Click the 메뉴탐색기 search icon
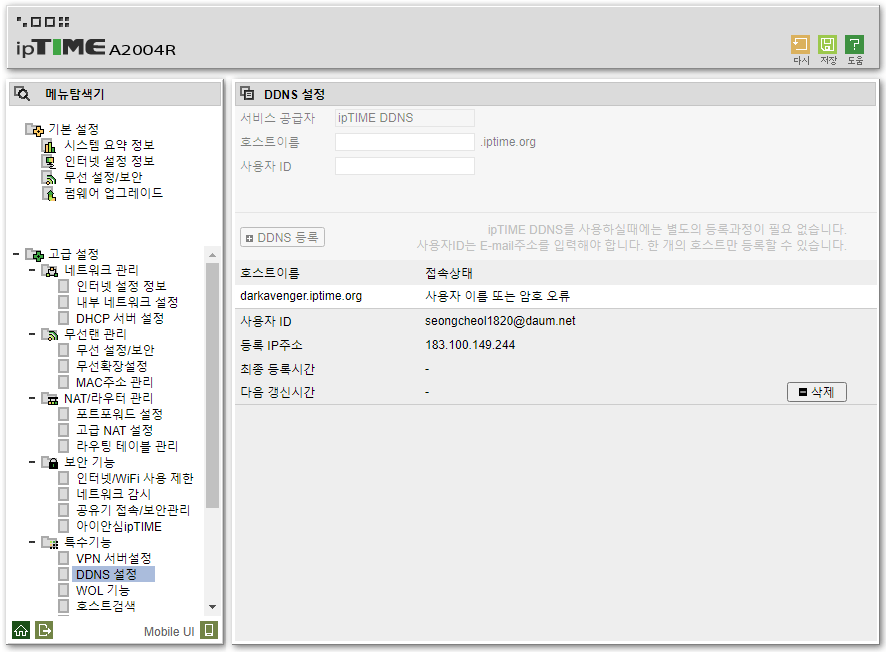This screenshot has height=652, width=886. (x=22, y=94)
